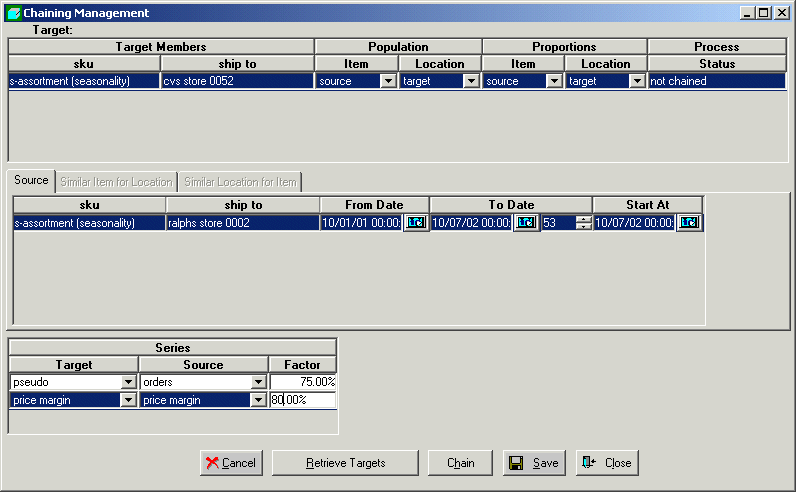Select the Similar Location for Item tab
The width and height of the screenshot is (796, 492).
coord(240,182)
